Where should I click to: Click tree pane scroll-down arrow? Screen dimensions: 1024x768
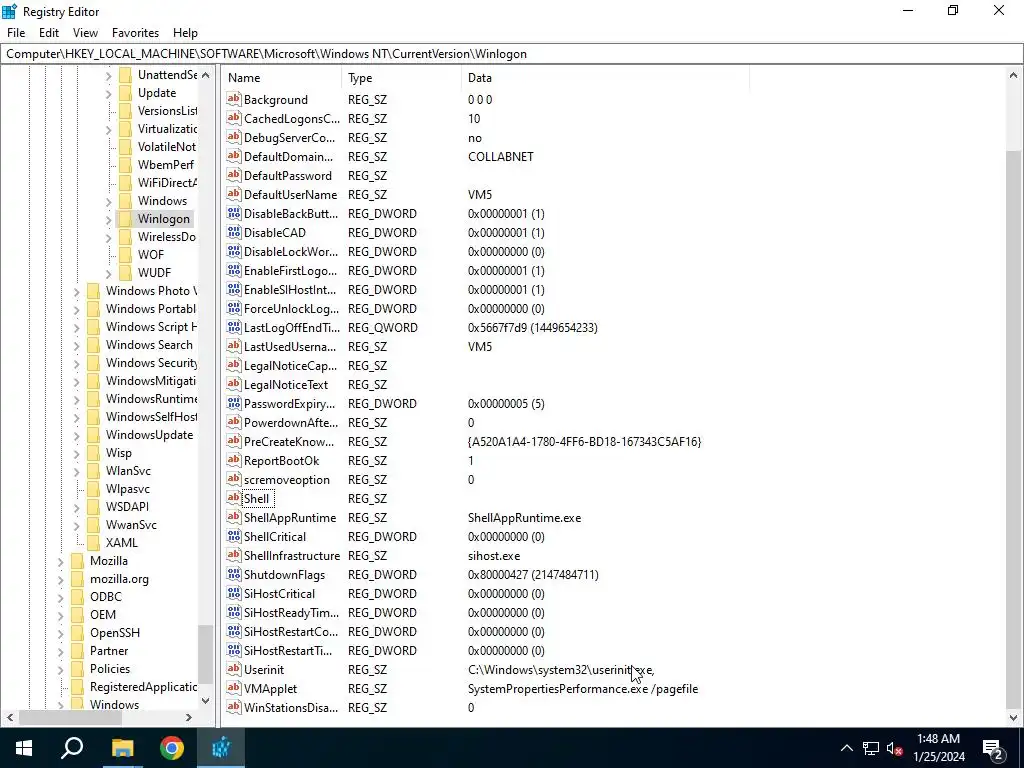coord(205,701)
